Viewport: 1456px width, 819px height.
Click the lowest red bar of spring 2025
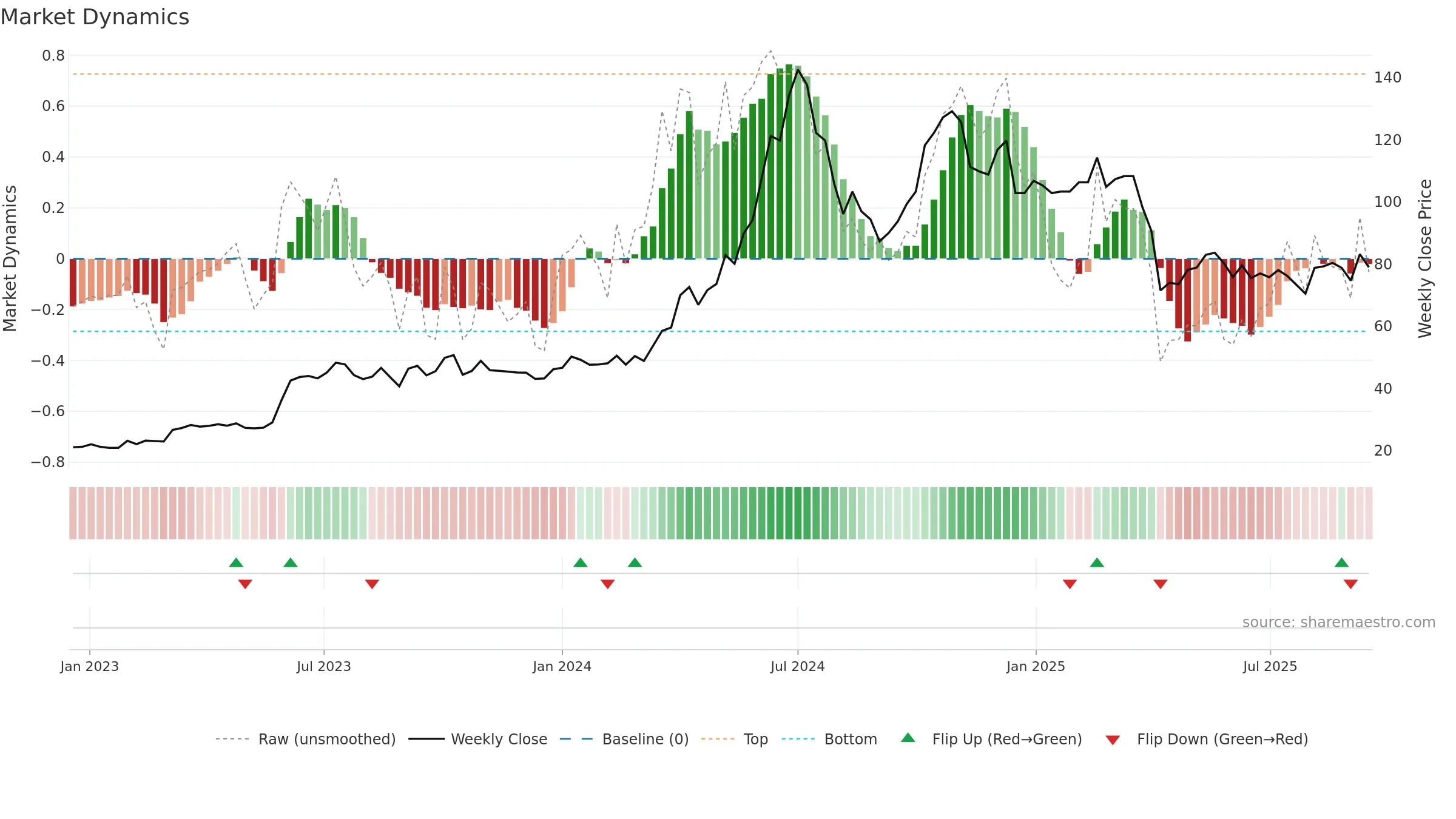(1188, 300)
